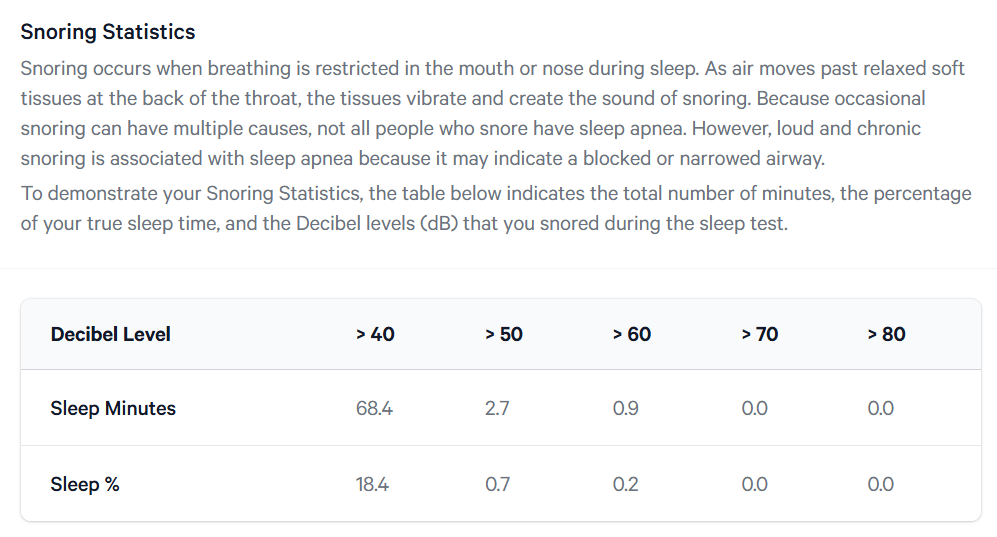The width and height of the screenshot is (997, 537).
Task: Click the 18.4 sleep percent value
Action: point(373,484)
